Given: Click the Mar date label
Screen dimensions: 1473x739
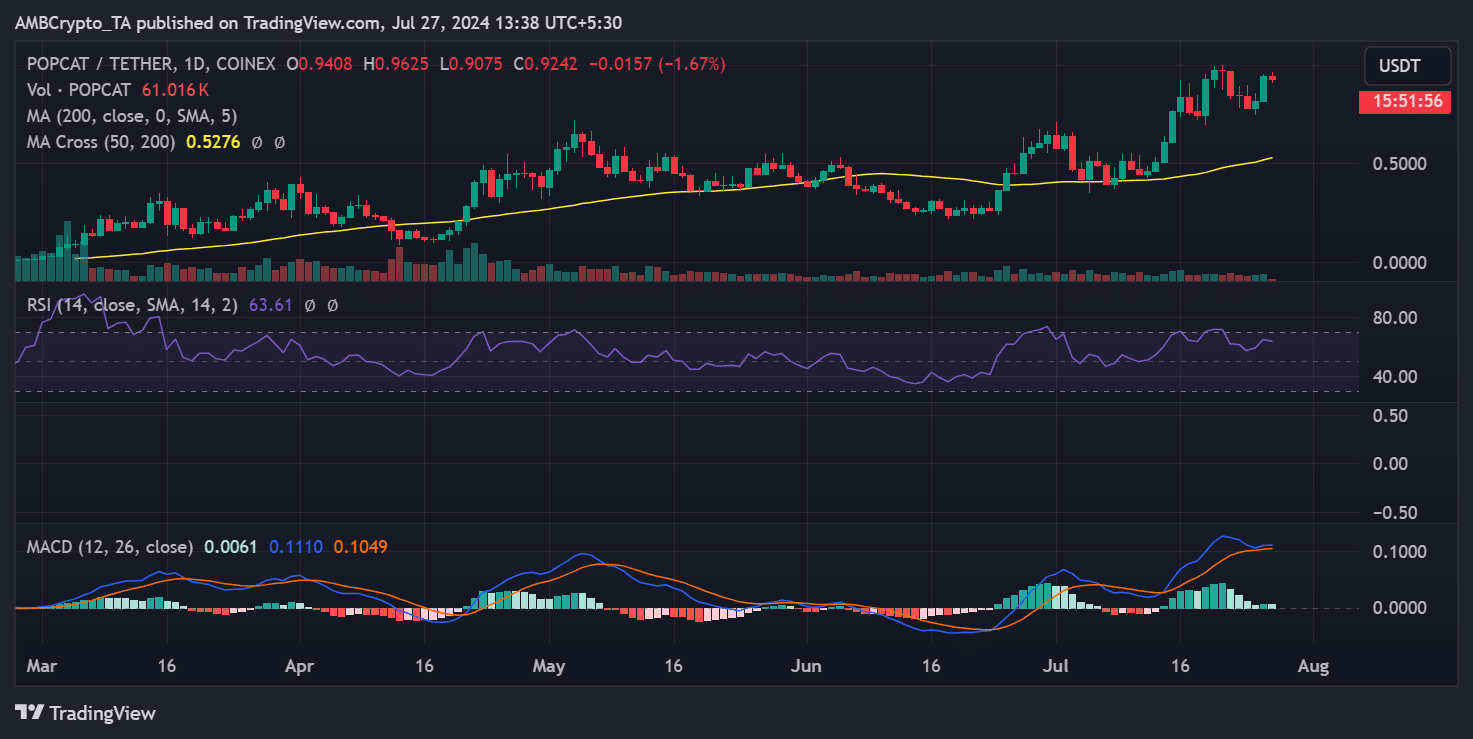Looking at the screenshot, I should point(43,666).
